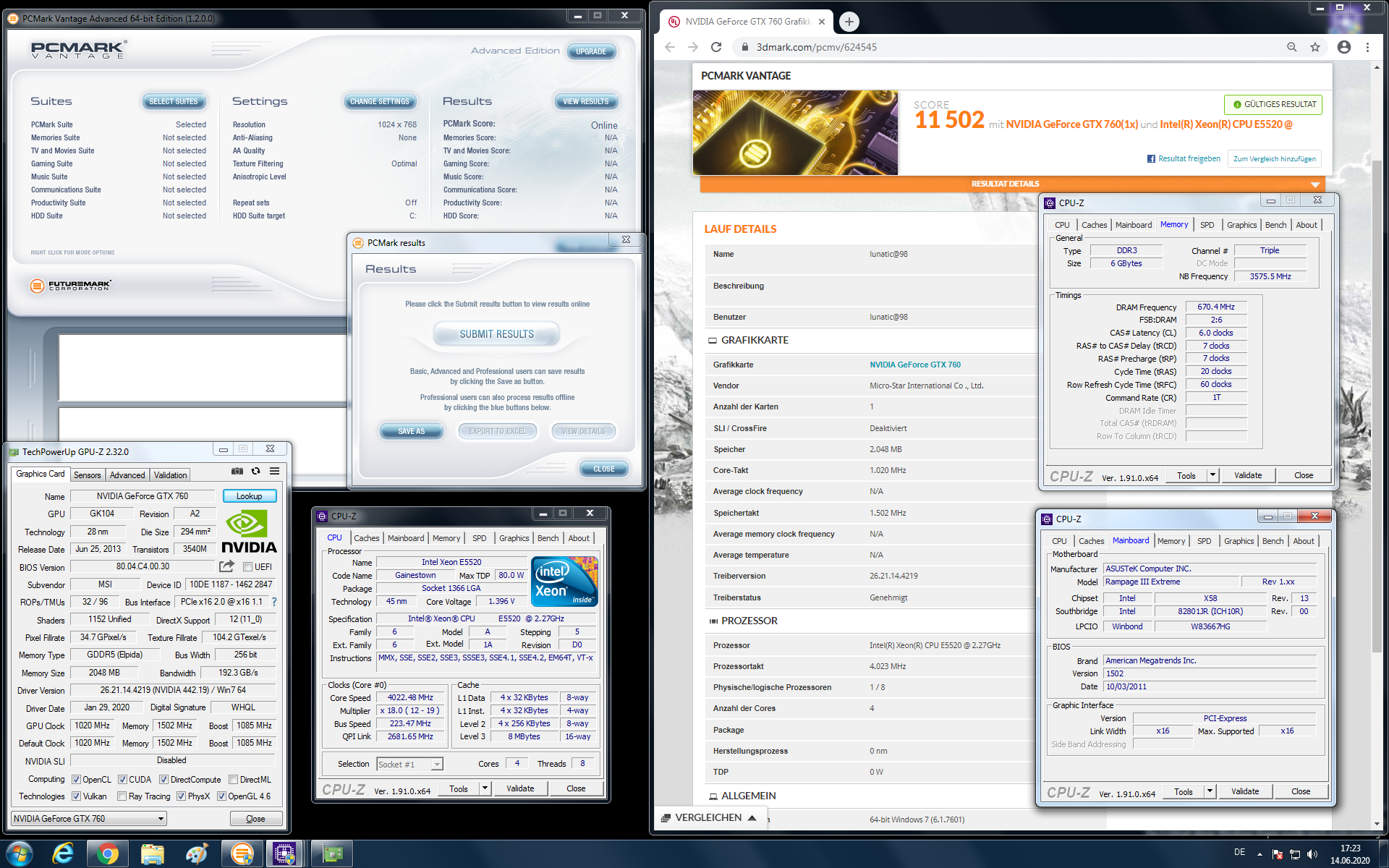This screenshot has height=868, width=1389.
Task: Switch to GPU-Z Sensors tab
Action: pos(88,475)
